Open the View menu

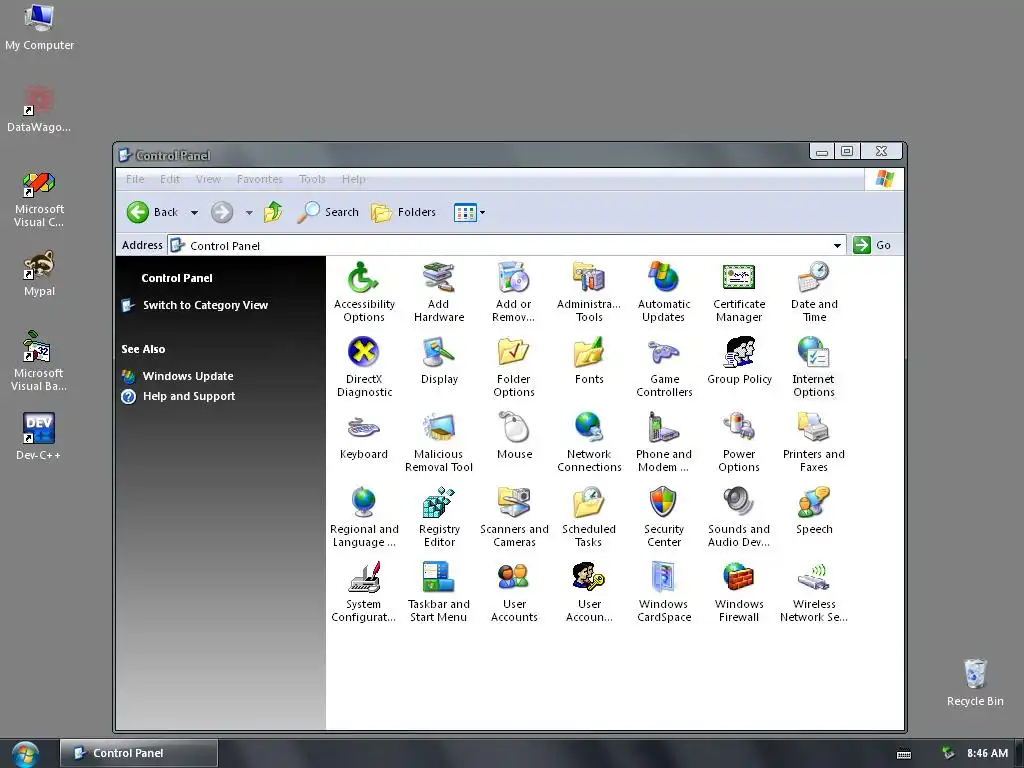pos(208,179)
